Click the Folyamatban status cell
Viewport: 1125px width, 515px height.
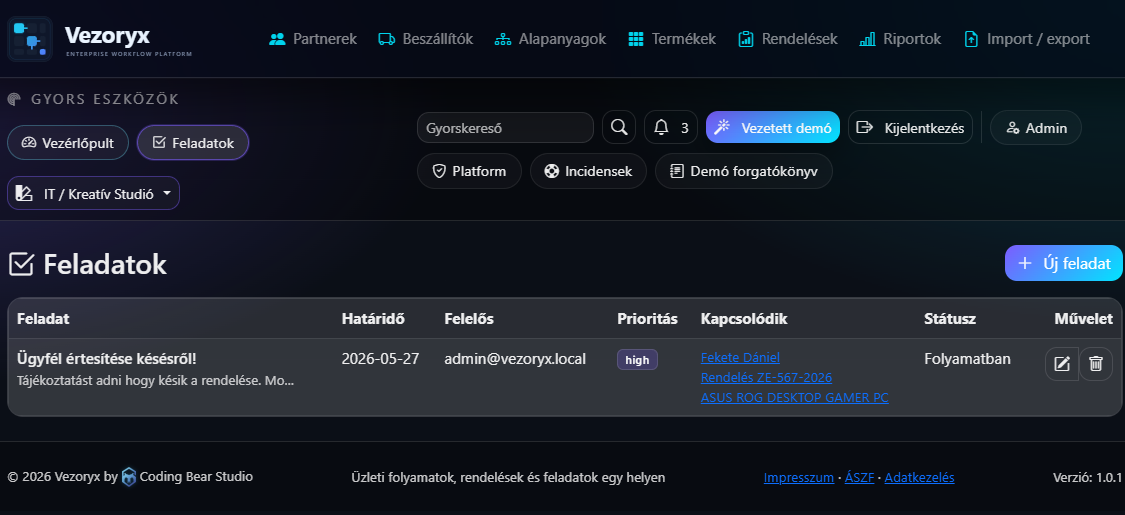[x=967, y=358]
